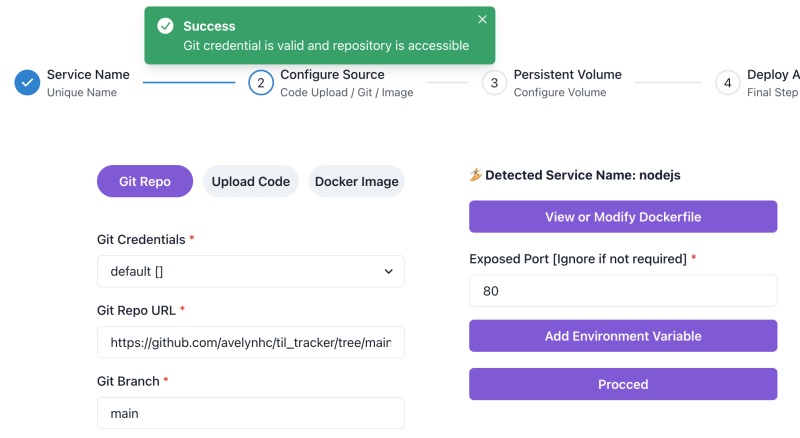Click the completed Service Name step checkmark

(27, 83)
